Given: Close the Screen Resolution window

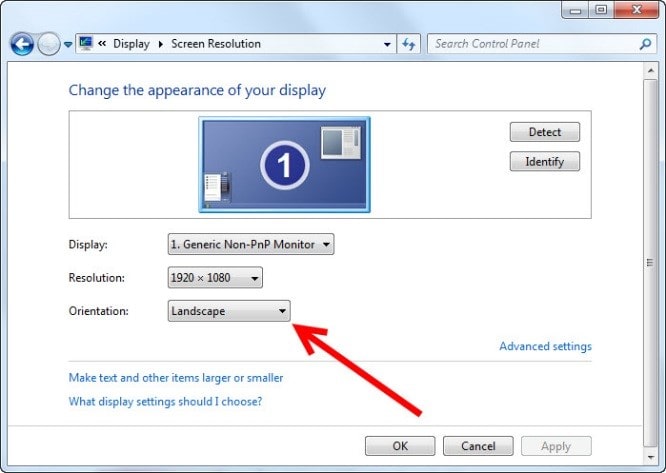Looking at the screenshot, I should [637, 10].
